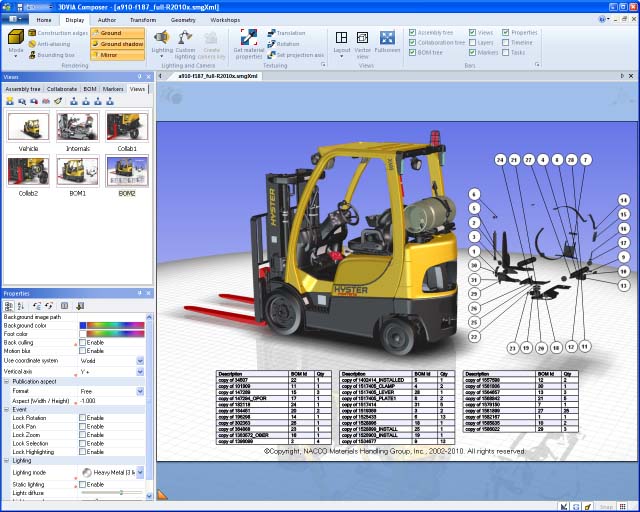Click the a910-f187_full-R2010x.smgXml document tab
The width and height of the screenshot is (640, 512).
coord(218,76)
